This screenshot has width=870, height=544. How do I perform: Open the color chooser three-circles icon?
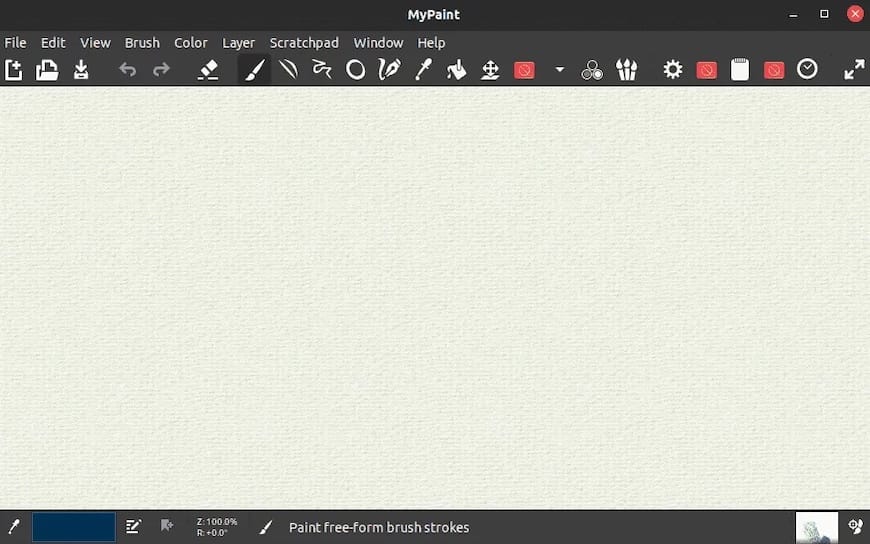tap(592, 70)
